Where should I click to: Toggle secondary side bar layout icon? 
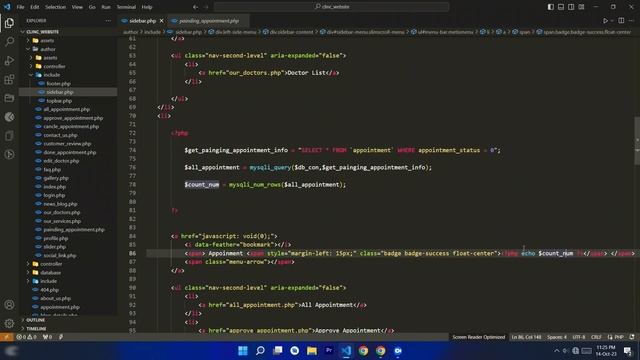point(571,7)
